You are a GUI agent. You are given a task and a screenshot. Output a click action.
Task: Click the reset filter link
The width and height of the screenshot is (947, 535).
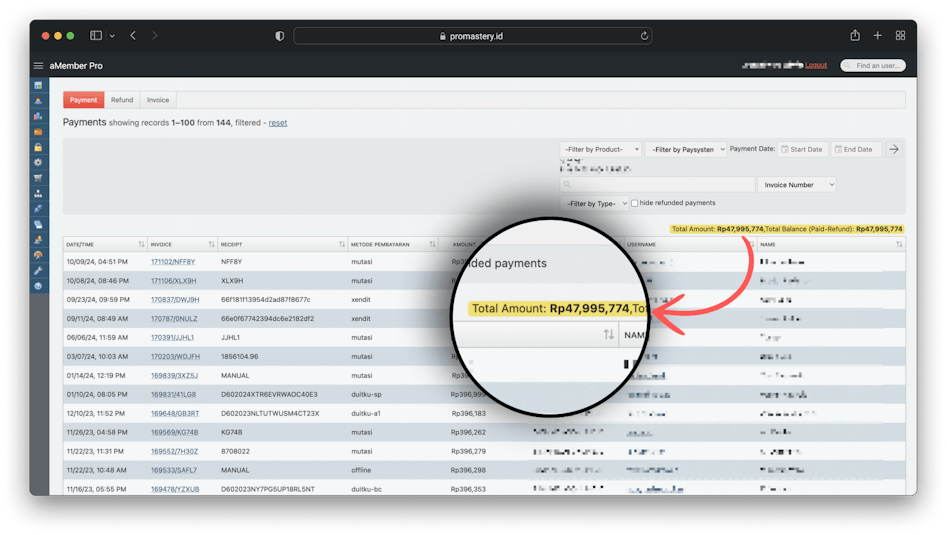click(278, 123)
